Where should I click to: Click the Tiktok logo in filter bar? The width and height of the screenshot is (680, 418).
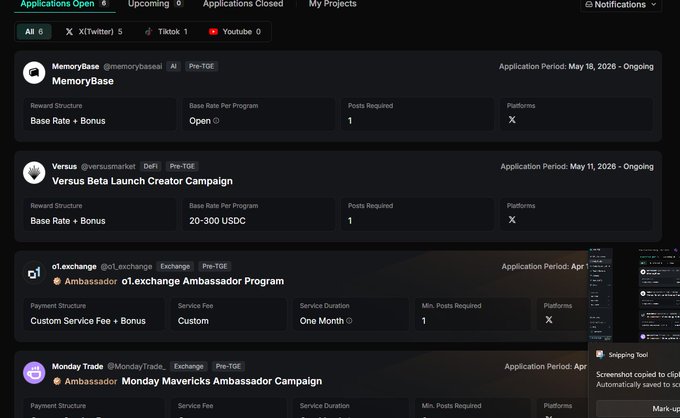pyautogui.click(x=149, y=32)
